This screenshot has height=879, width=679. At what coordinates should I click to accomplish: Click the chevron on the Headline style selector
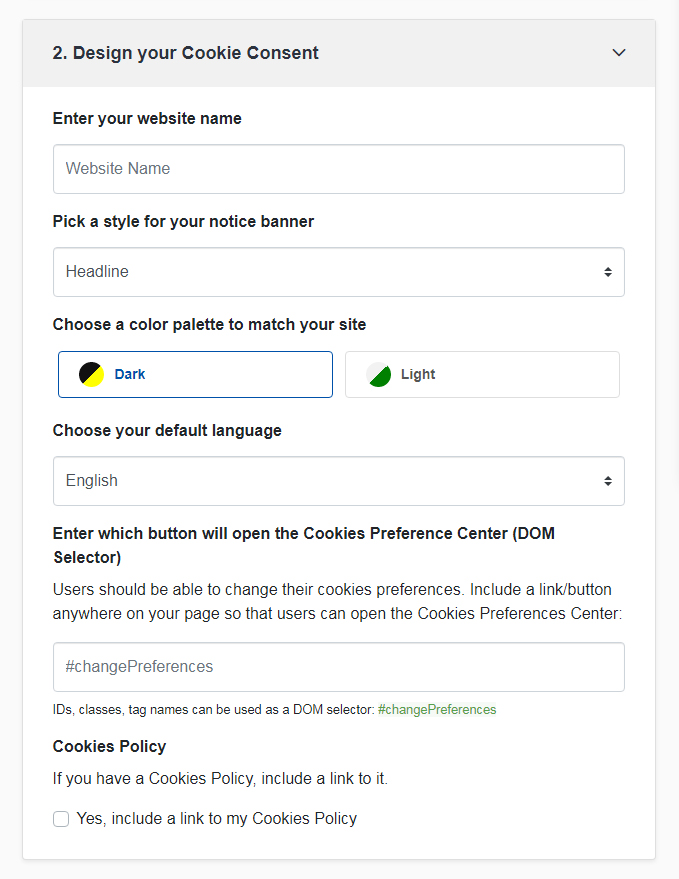click(608, 271)
